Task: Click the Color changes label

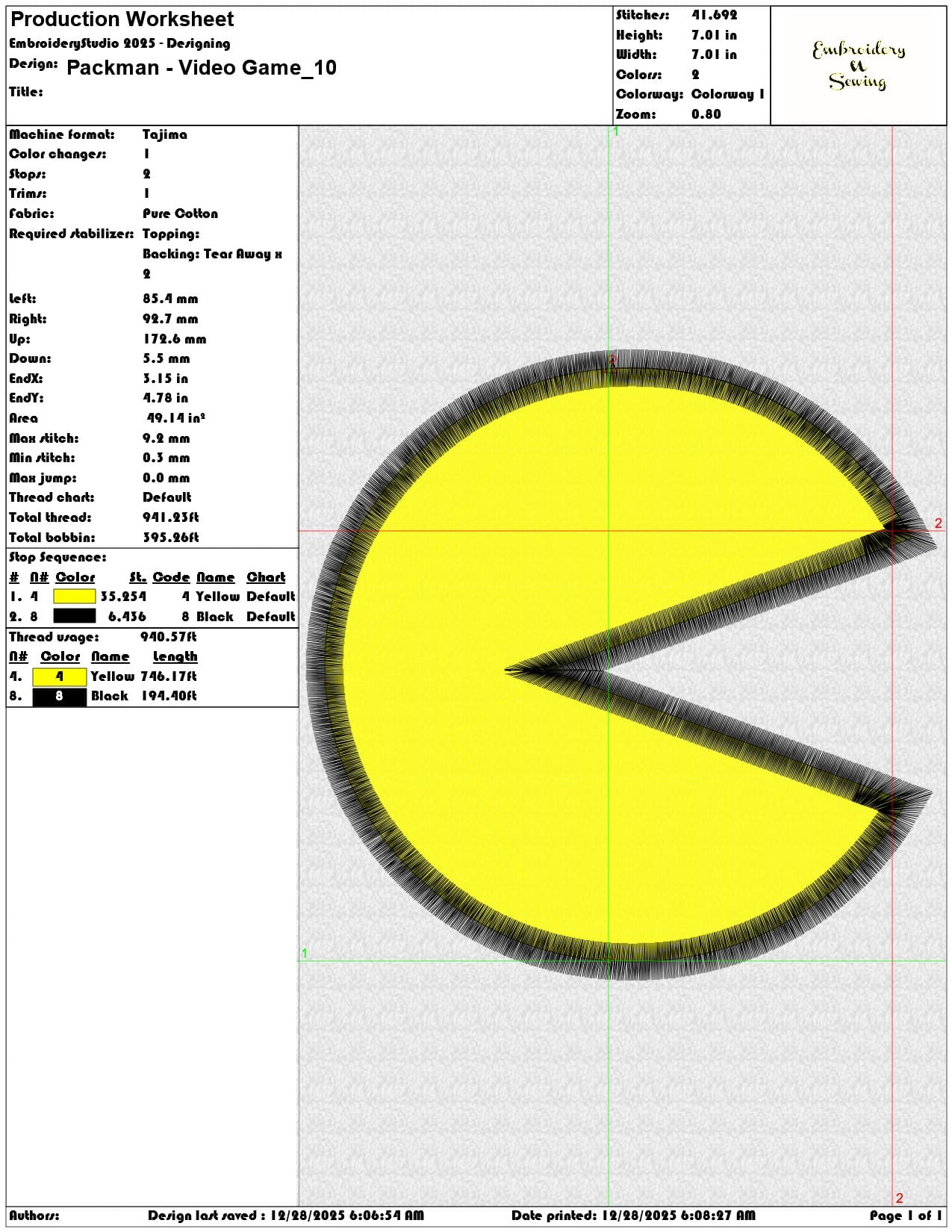Action: 57,154
